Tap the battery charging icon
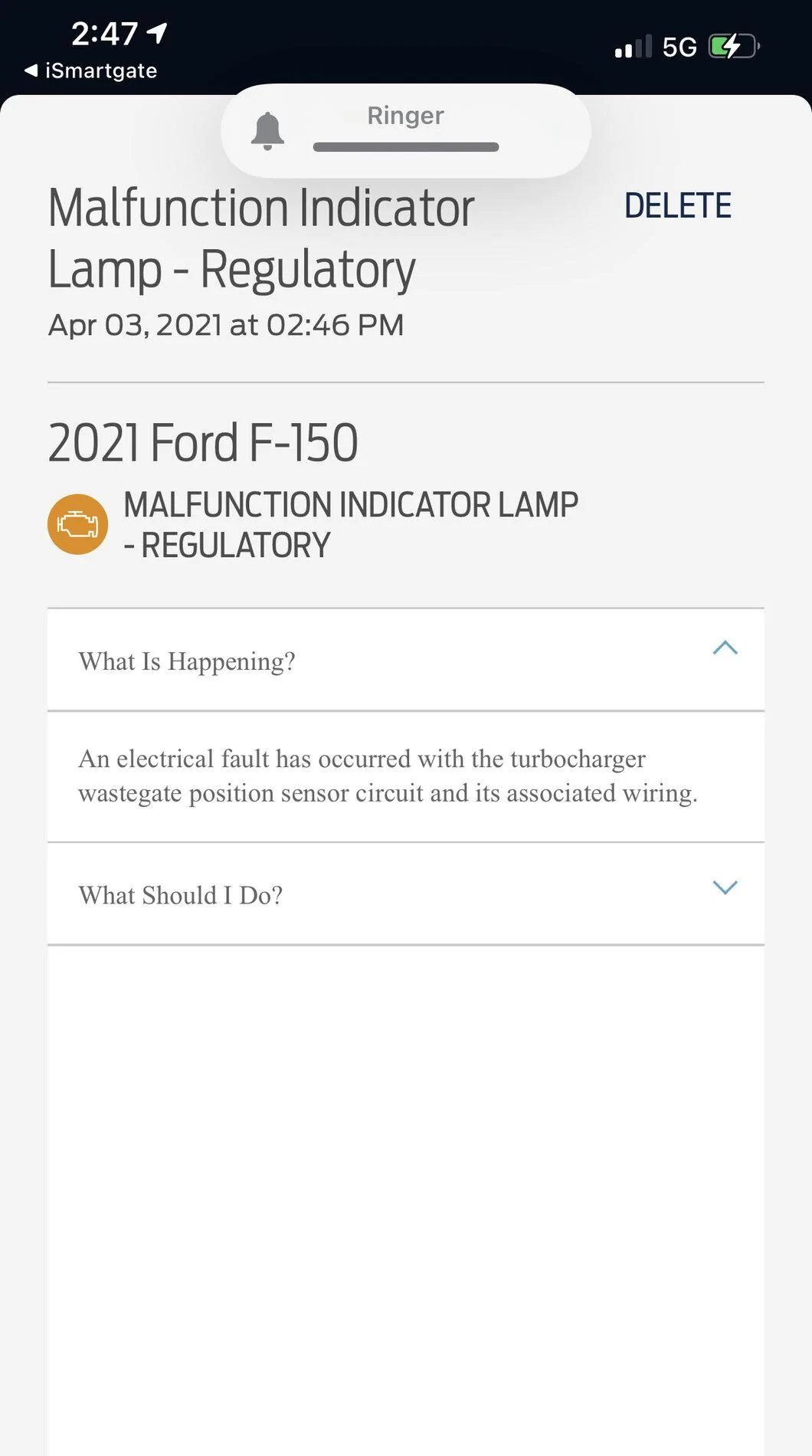 [733, 47]
